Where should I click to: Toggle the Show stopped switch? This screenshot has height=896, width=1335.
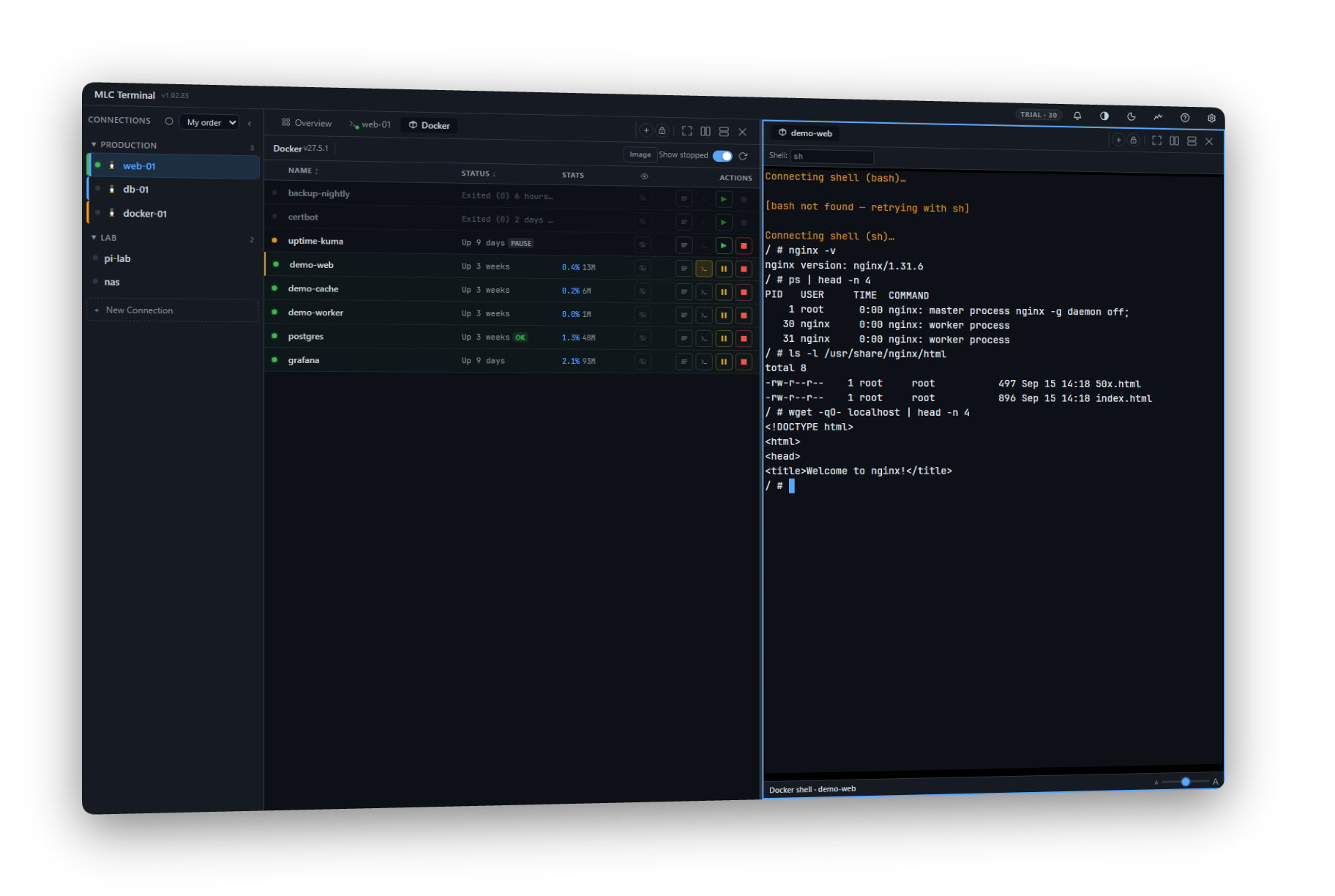click(x=722, y=156)
